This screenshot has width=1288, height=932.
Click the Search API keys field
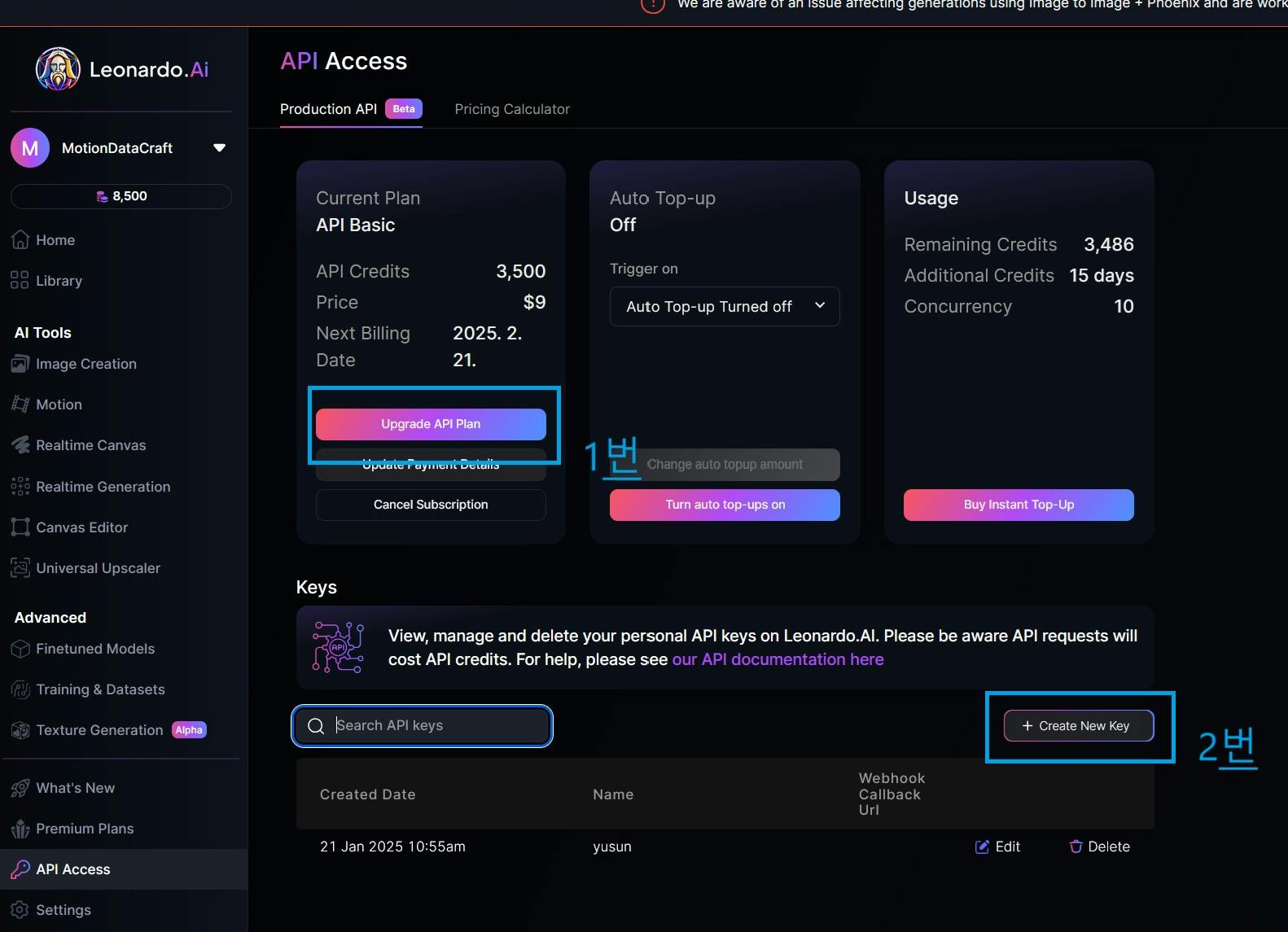click(x=423, y=726)
